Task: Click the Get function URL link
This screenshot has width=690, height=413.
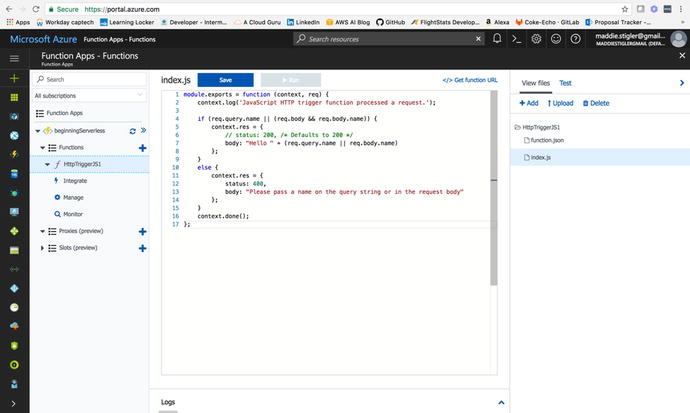Action: coord(469,80)
